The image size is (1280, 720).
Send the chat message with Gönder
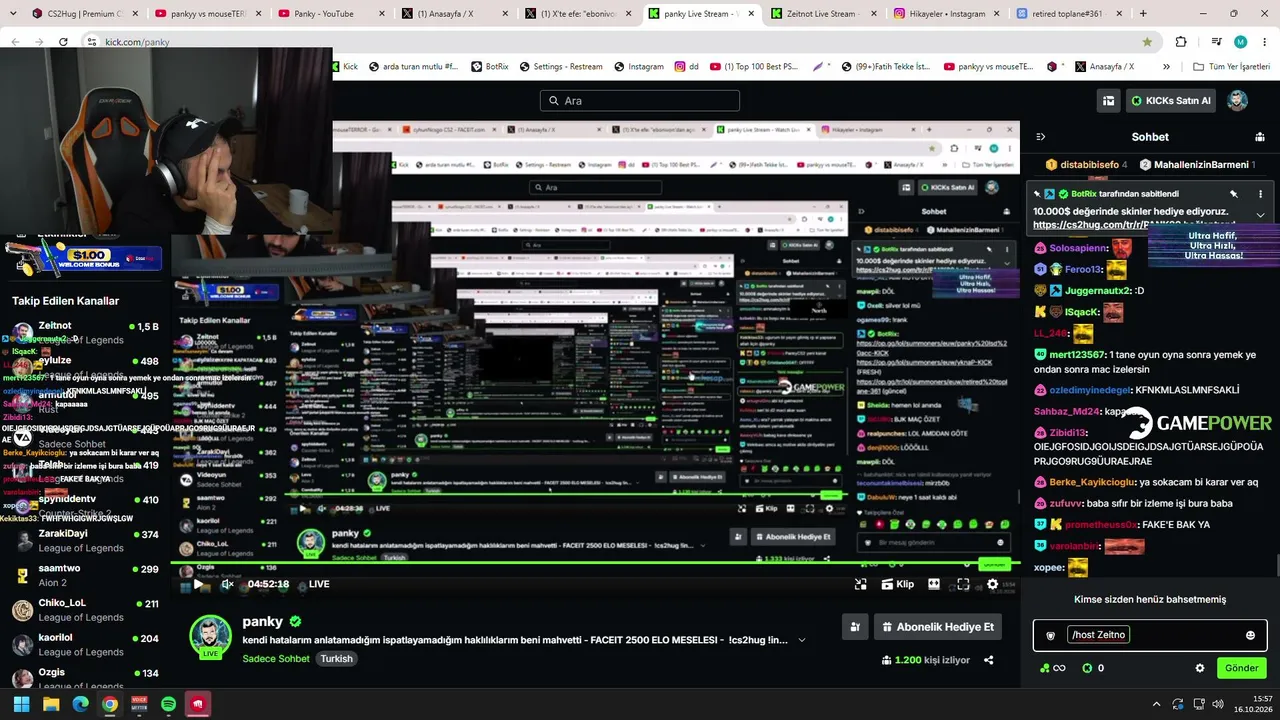point(1242,668)
